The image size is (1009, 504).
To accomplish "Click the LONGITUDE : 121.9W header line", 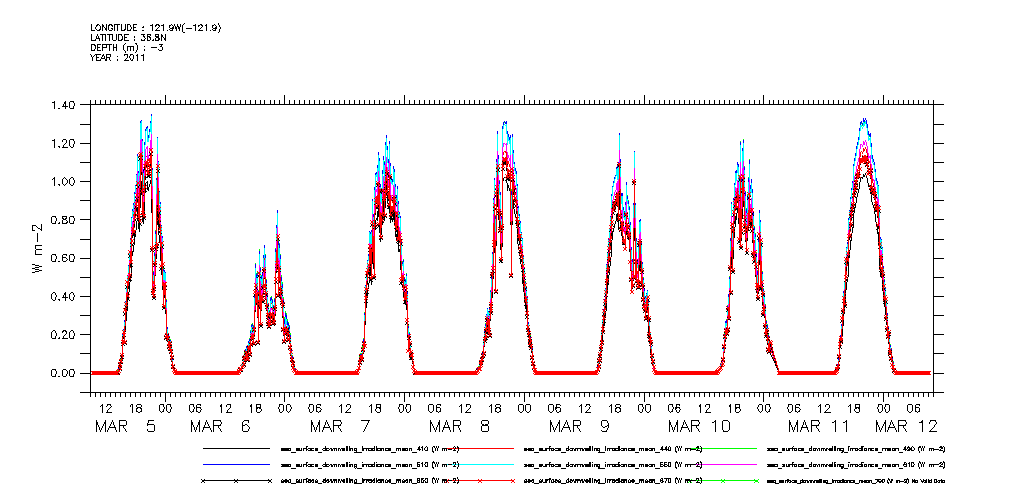I will pos(157,27).
